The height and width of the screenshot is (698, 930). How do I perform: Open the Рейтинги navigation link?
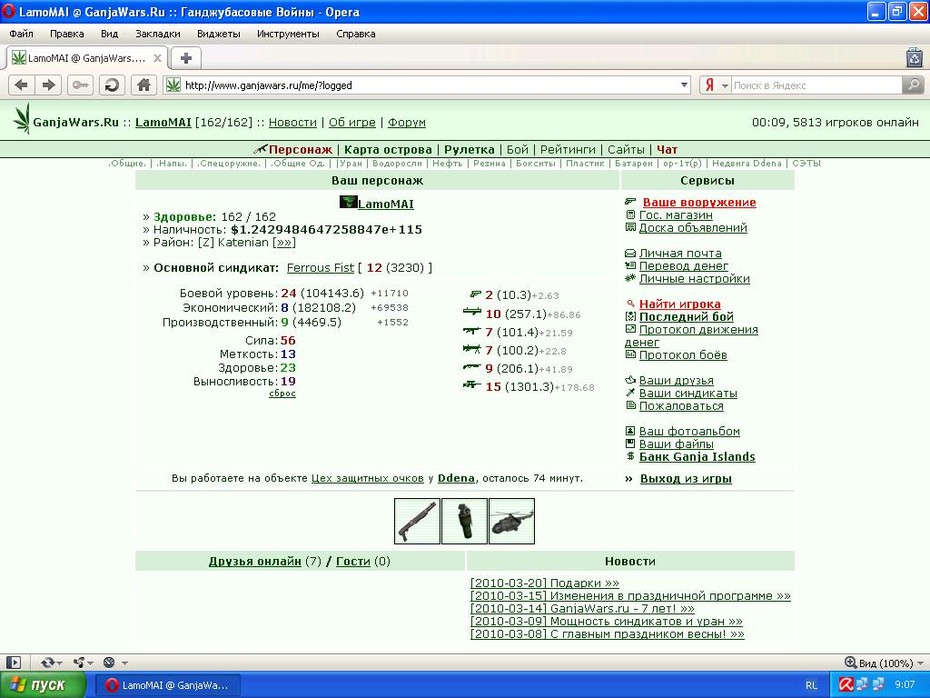[568, 149]
